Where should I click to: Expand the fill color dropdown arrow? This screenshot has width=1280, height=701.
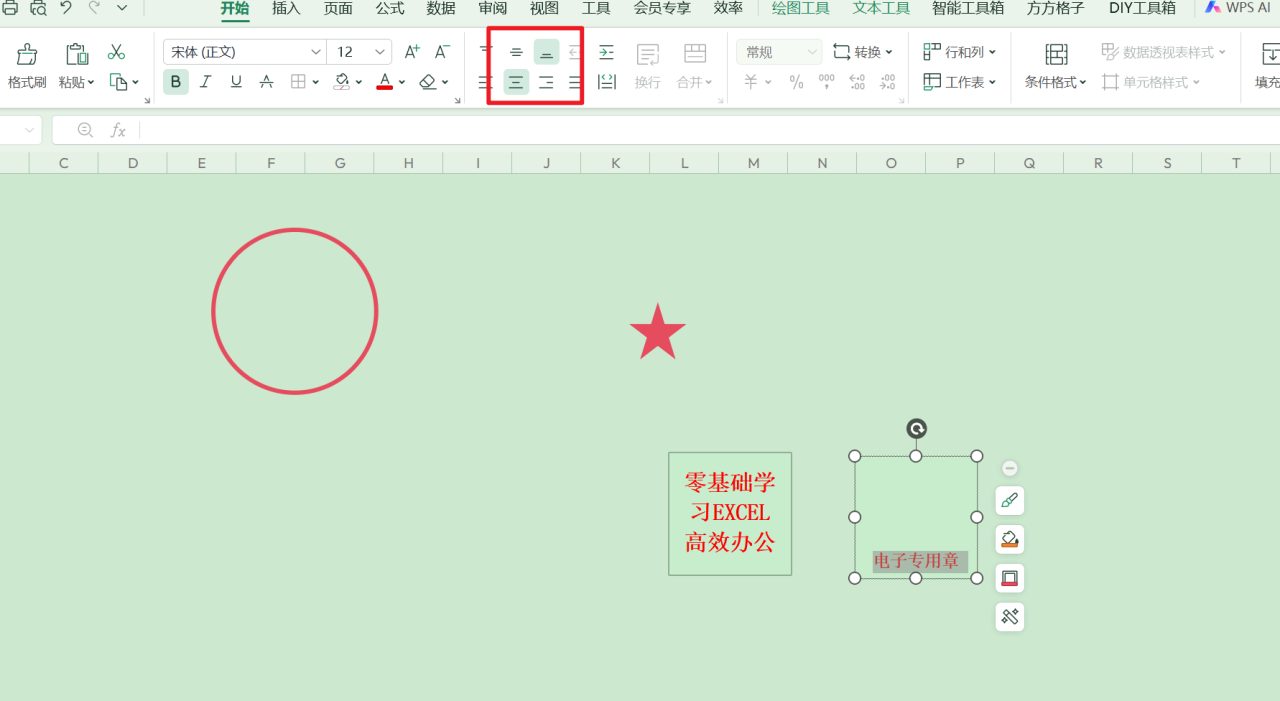point(358,82)
